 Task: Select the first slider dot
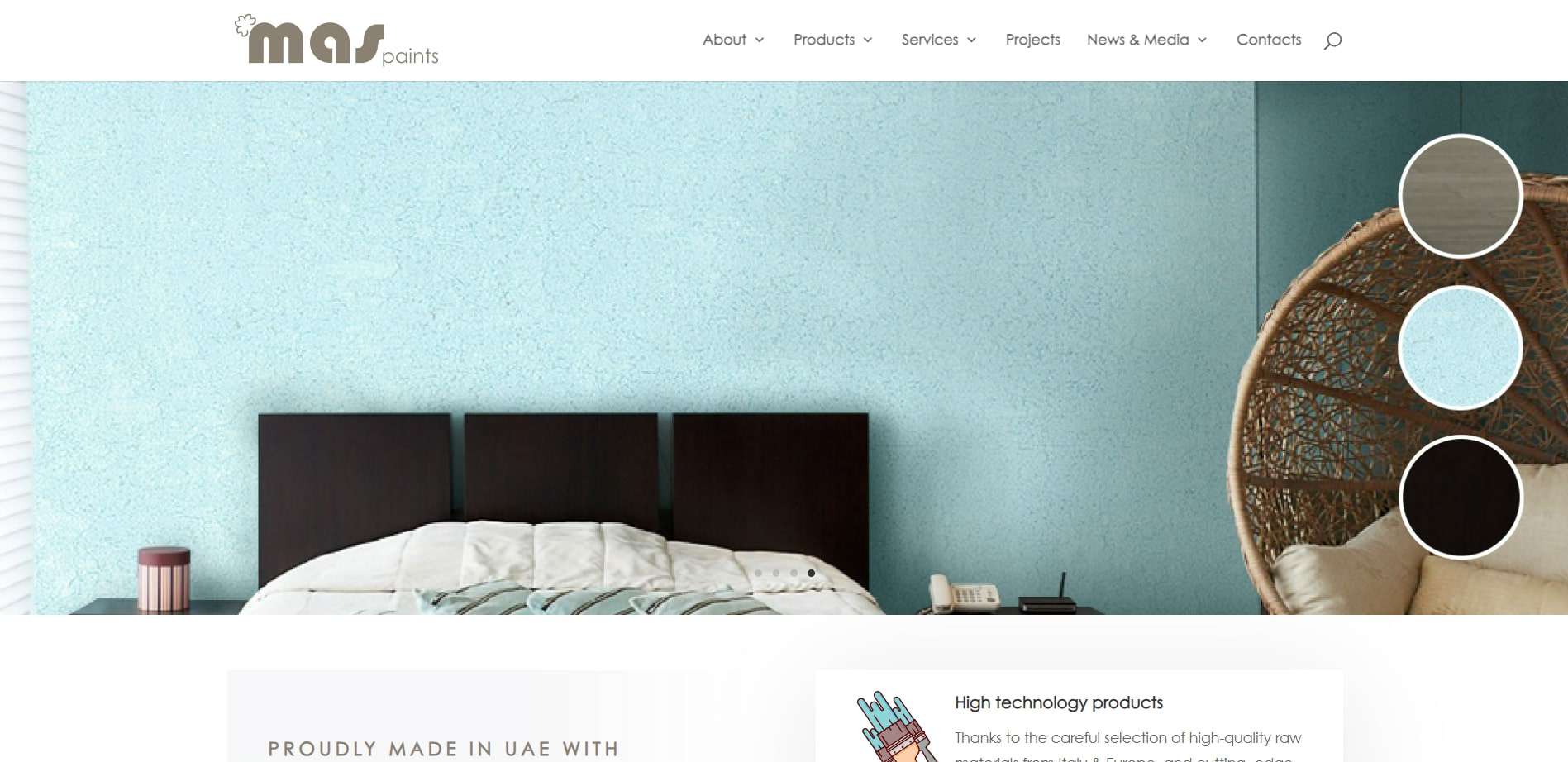point(758,573)
